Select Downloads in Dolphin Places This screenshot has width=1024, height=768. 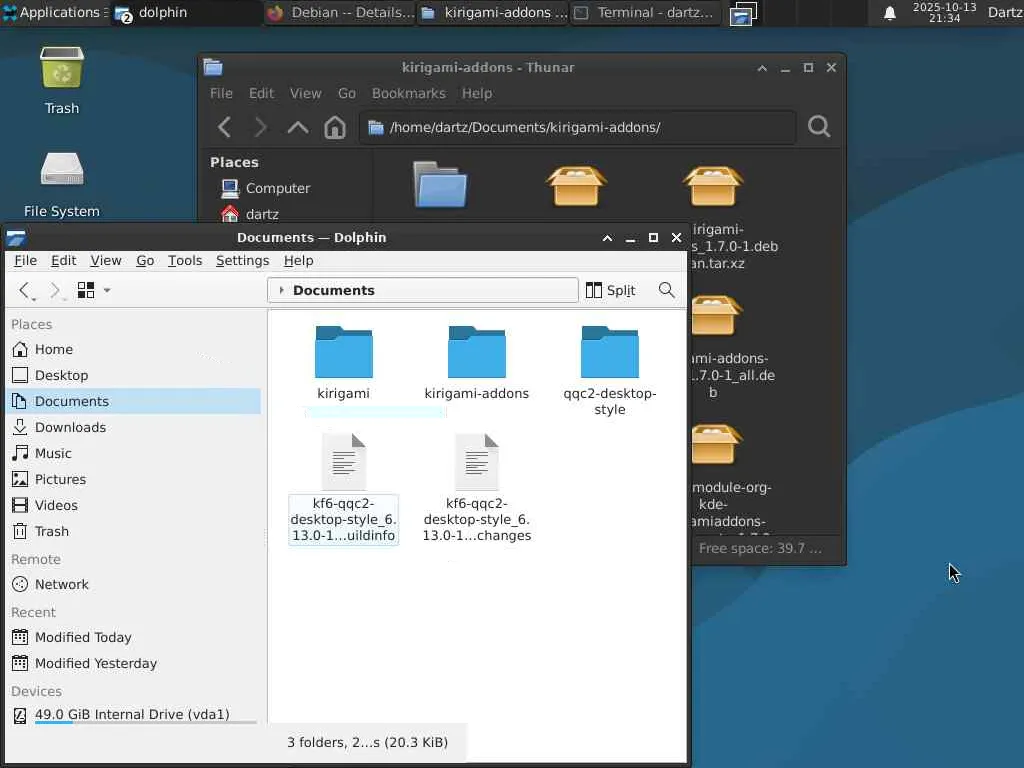[x=134, y=427]
